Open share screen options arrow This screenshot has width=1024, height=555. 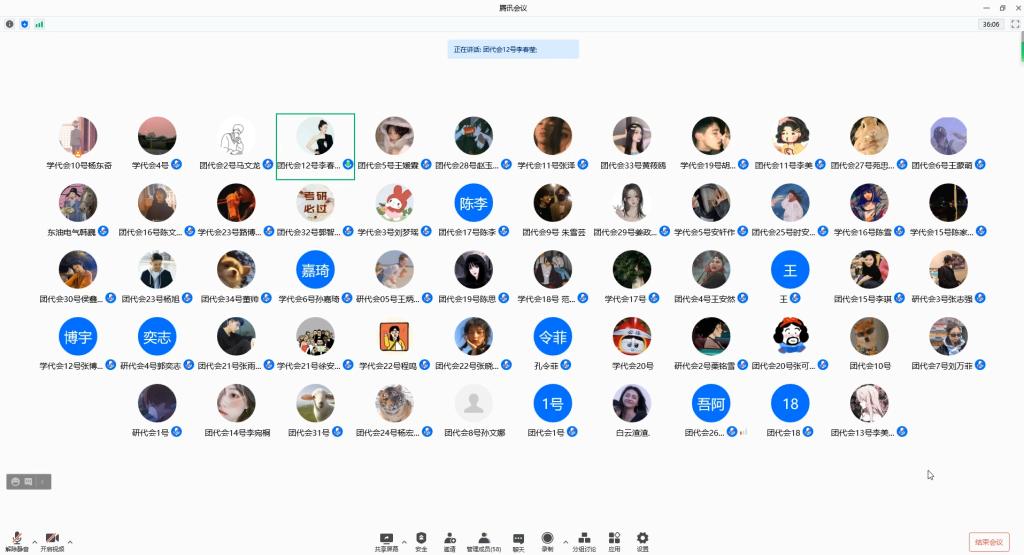(x=404, y=542)
